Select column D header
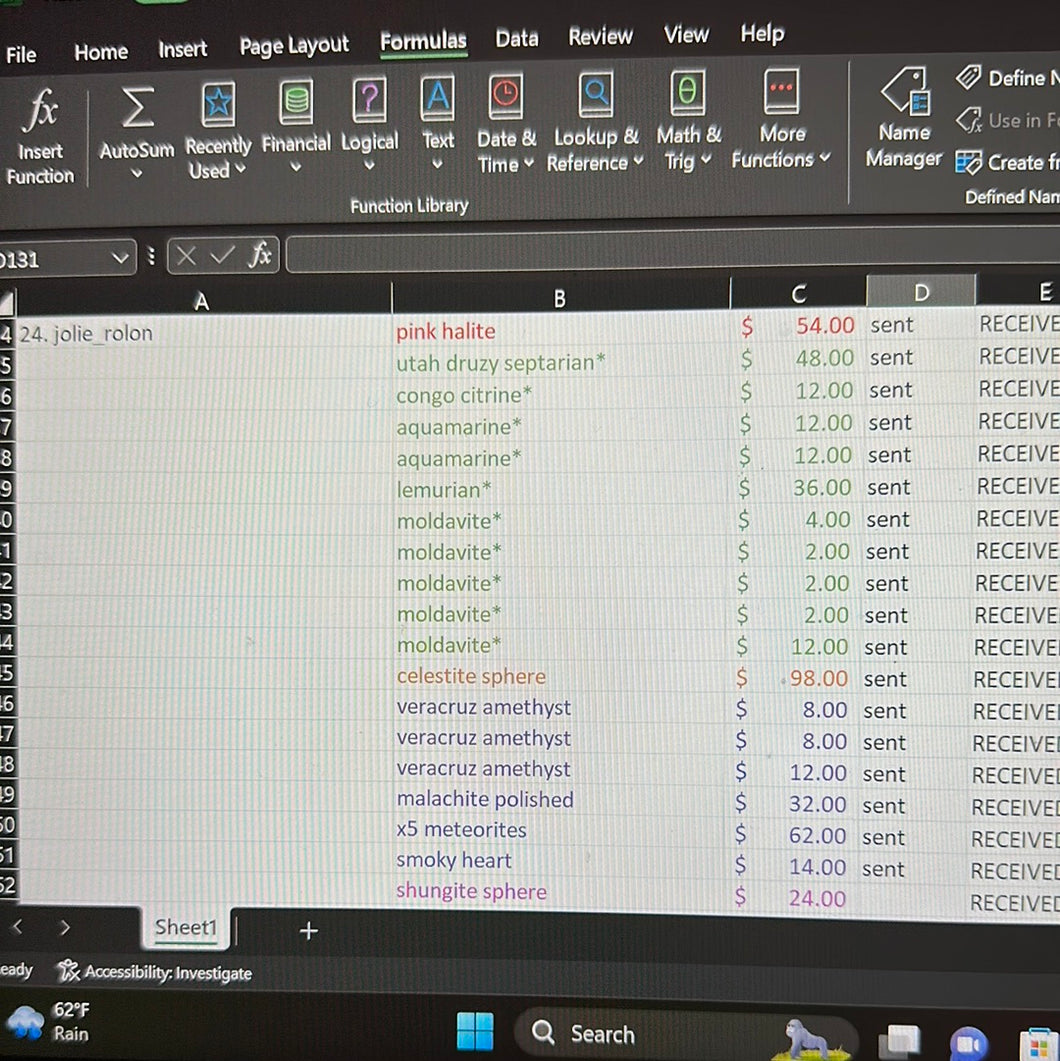Screen dimensions: 1060x1061 pyautogui.click(x=921, y=292)
